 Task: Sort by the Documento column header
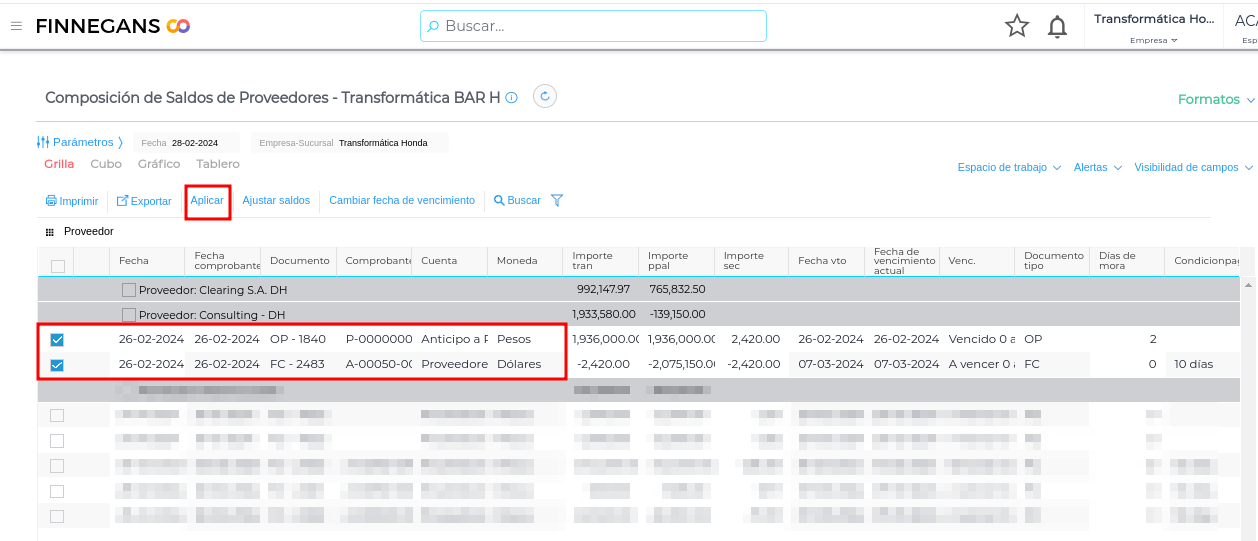pos(299,261)
